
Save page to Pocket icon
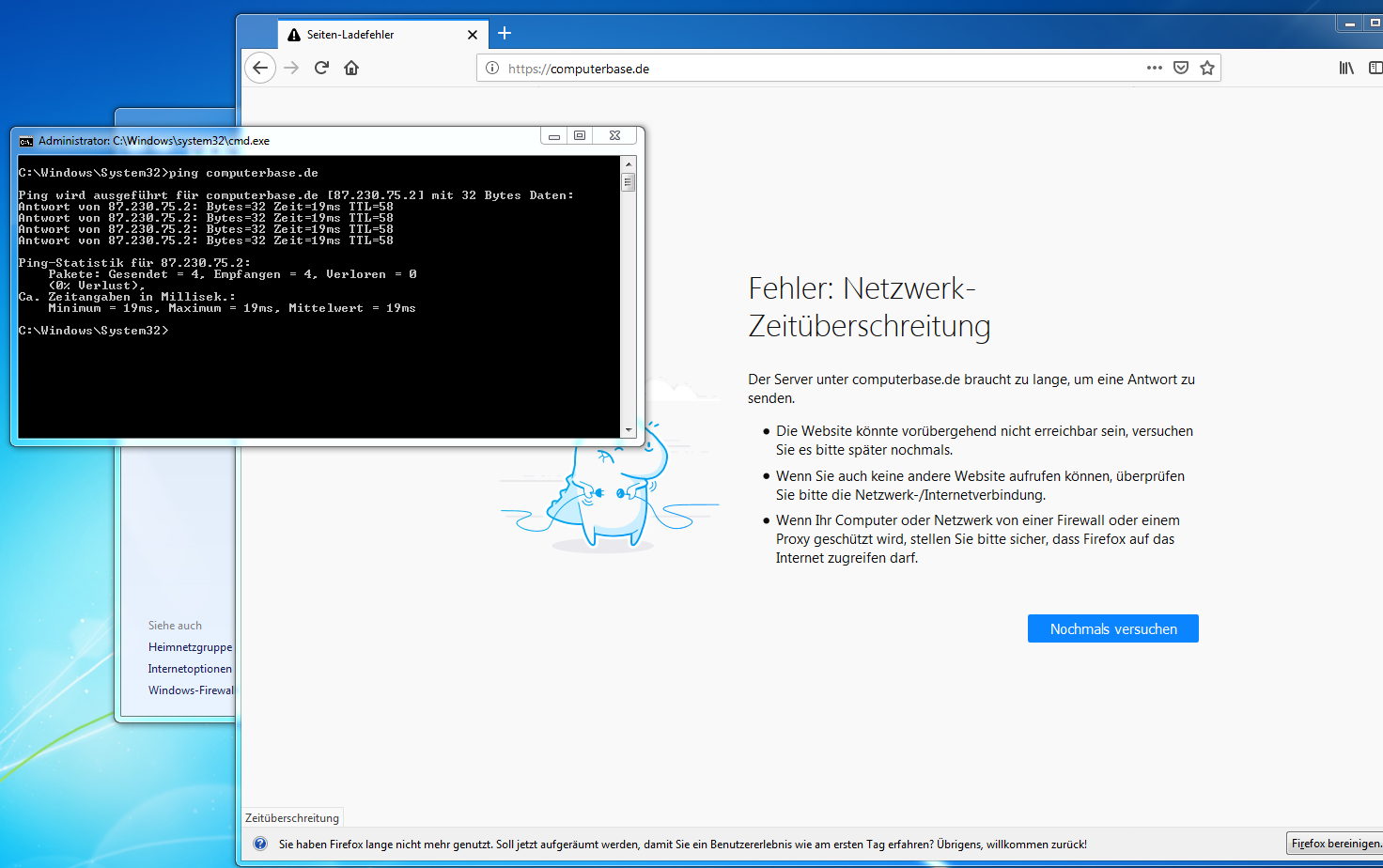point(1181,68)
